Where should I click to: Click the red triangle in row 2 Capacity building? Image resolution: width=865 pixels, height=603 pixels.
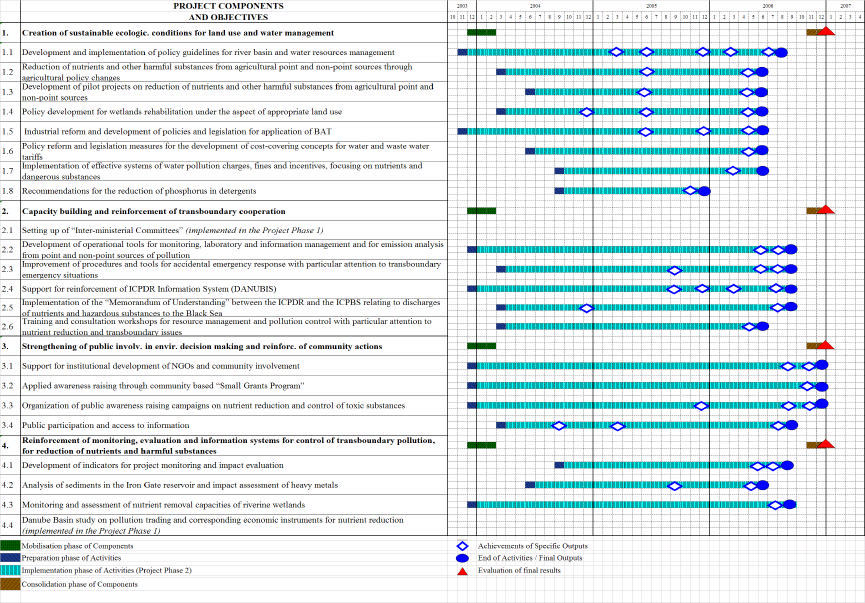coord(826,210)
